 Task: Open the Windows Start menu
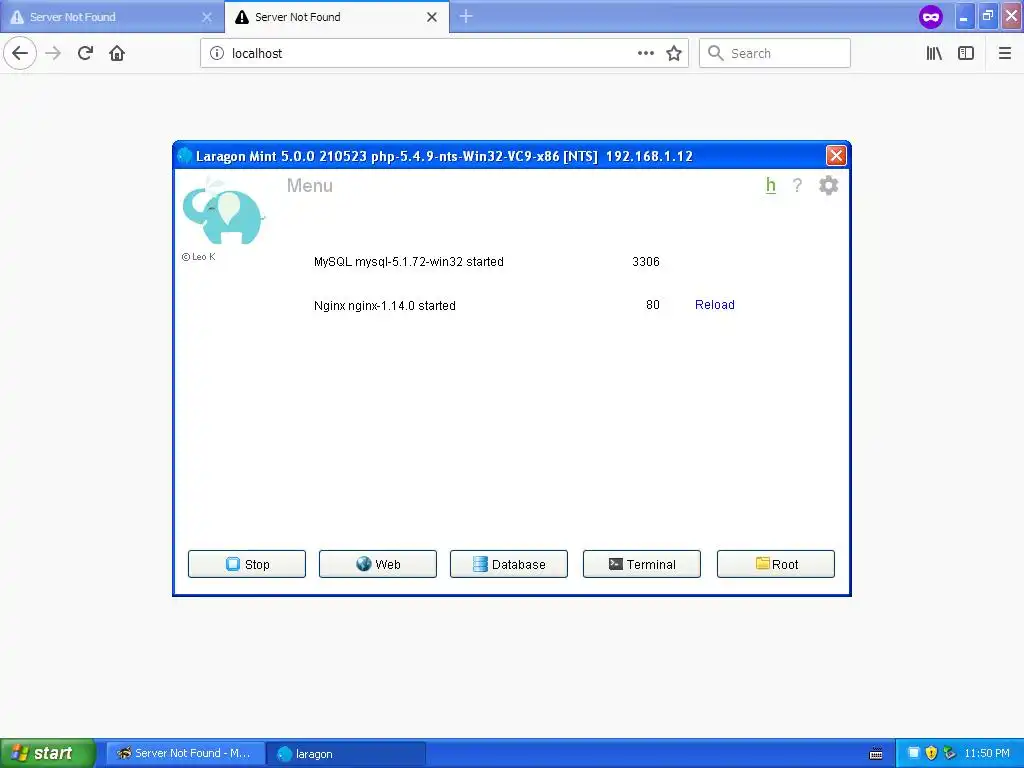click(48, 754)
